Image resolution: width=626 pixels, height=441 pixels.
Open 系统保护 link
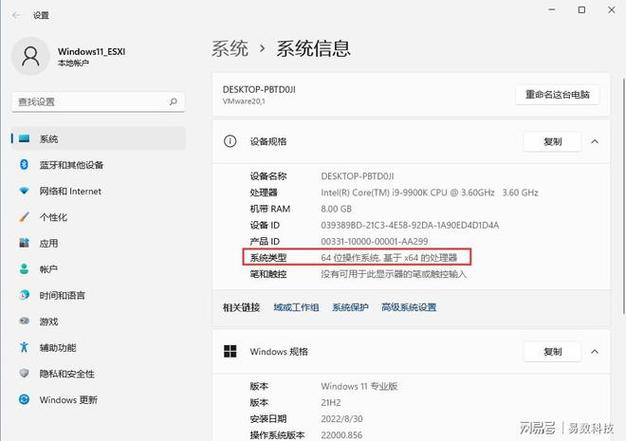(350, 307)
